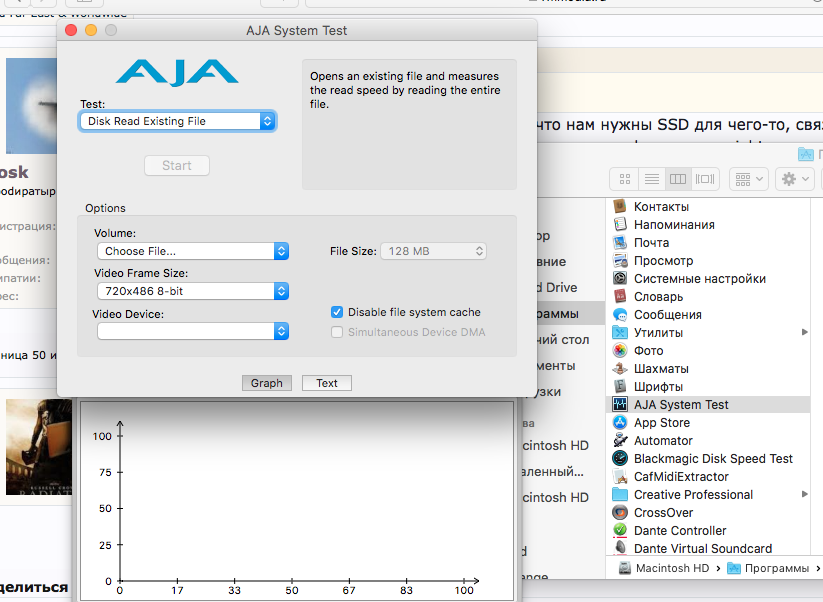Expand the Утилиты folder arrow
This screenshot has width=823, height=602.
coord(804,332)
